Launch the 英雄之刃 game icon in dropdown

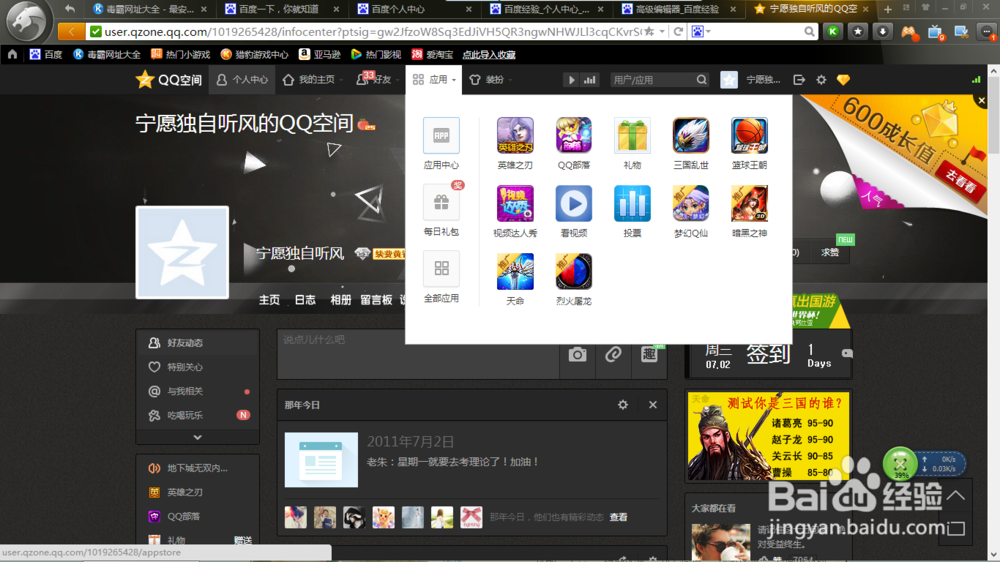tap(515, 135)
